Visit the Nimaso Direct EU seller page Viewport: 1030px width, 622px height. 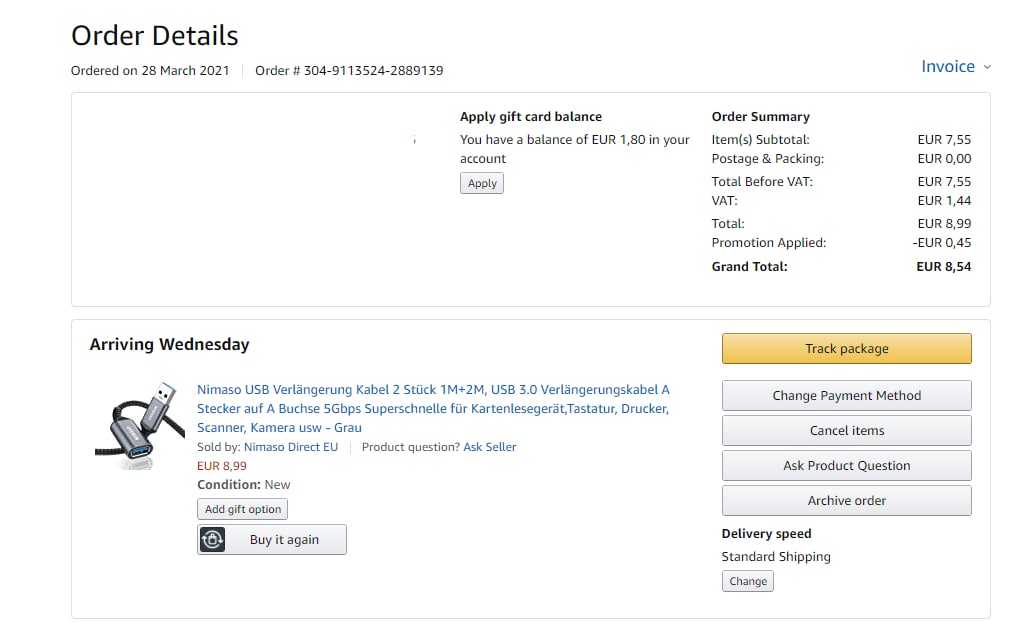click(291, 447)
